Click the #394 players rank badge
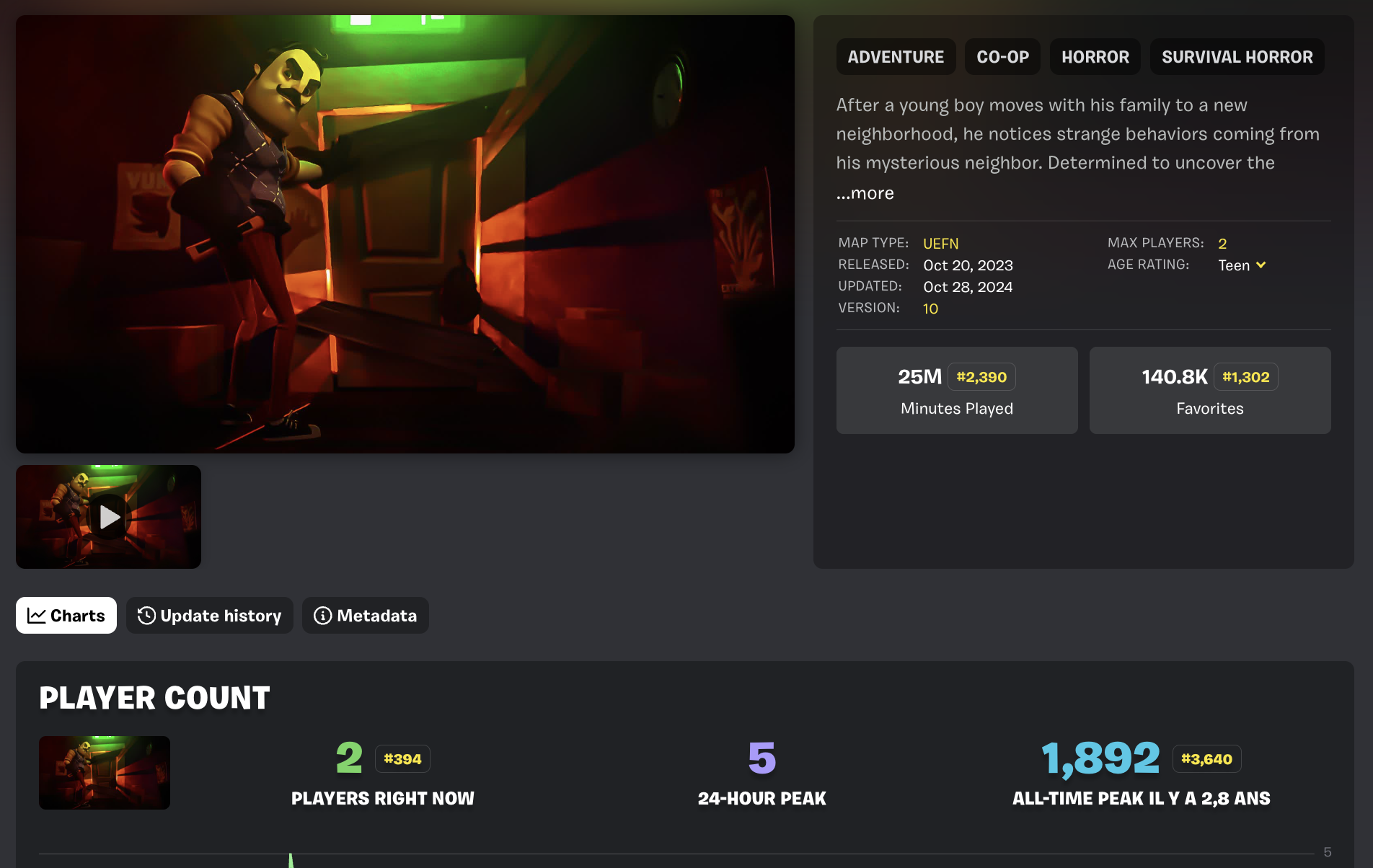Image resolution: width=1373 pixels, height=868 pixels. click(x=402, y=759)
